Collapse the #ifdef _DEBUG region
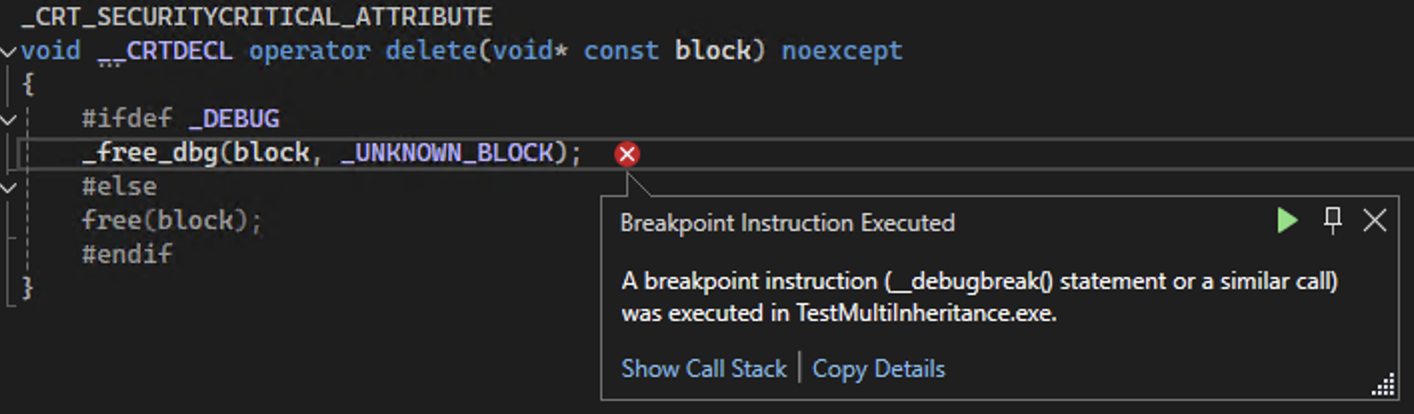Image resolution: width=1414 pixels, height=414 pixels. coord(9,120)
